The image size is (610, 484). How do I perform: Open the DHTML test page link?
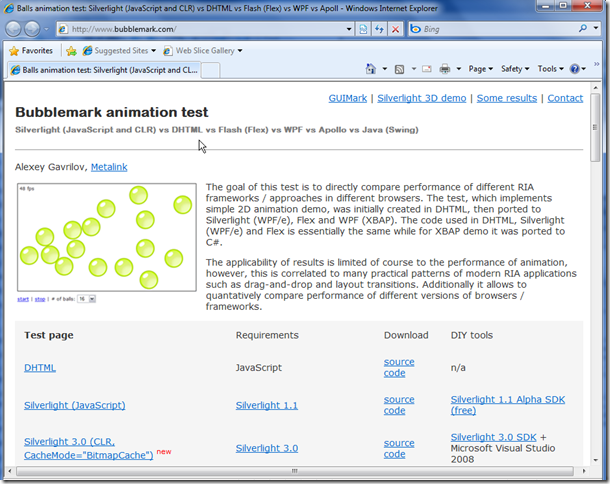(40, 368)
